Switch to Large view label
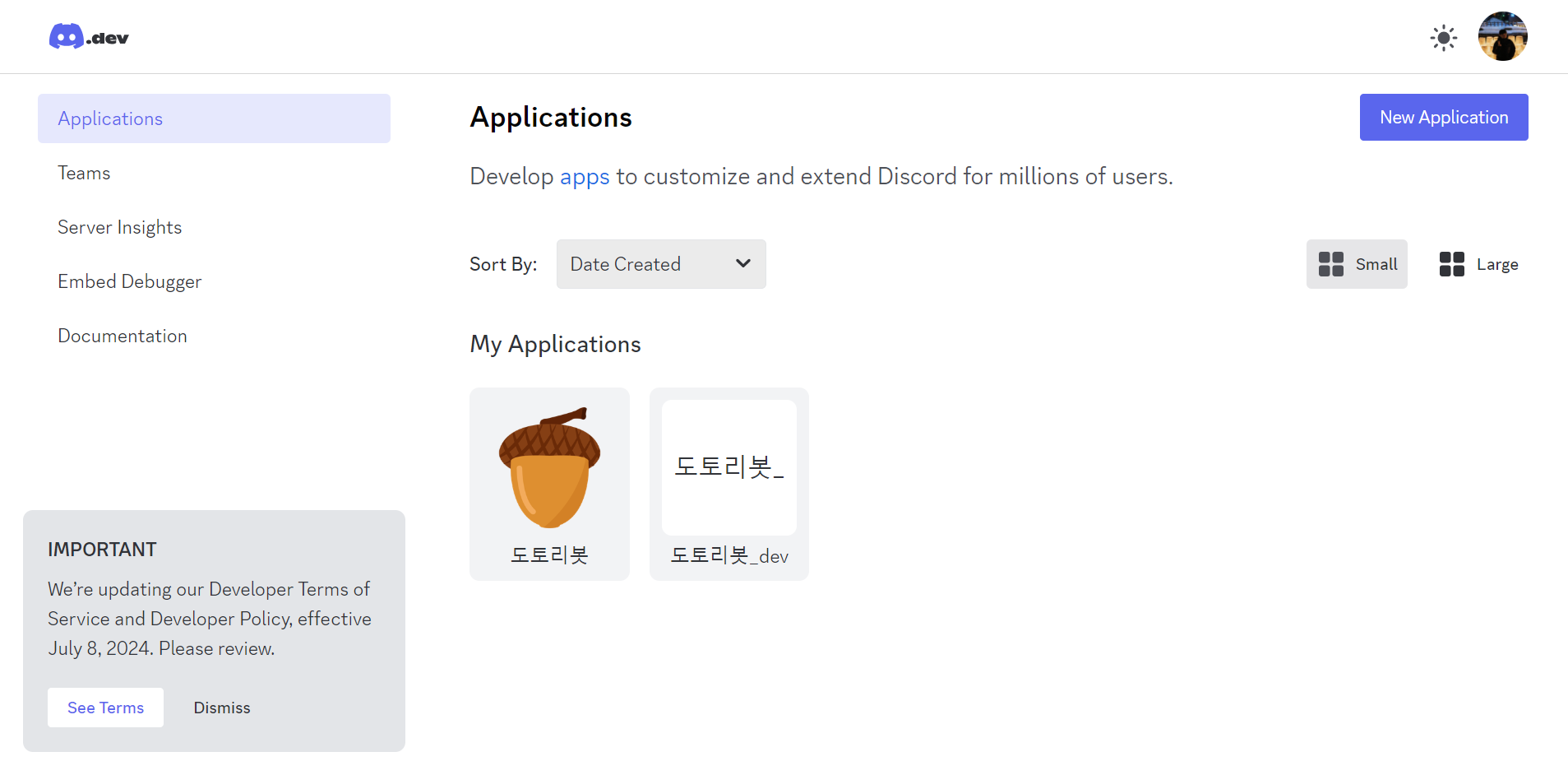 1496,264
